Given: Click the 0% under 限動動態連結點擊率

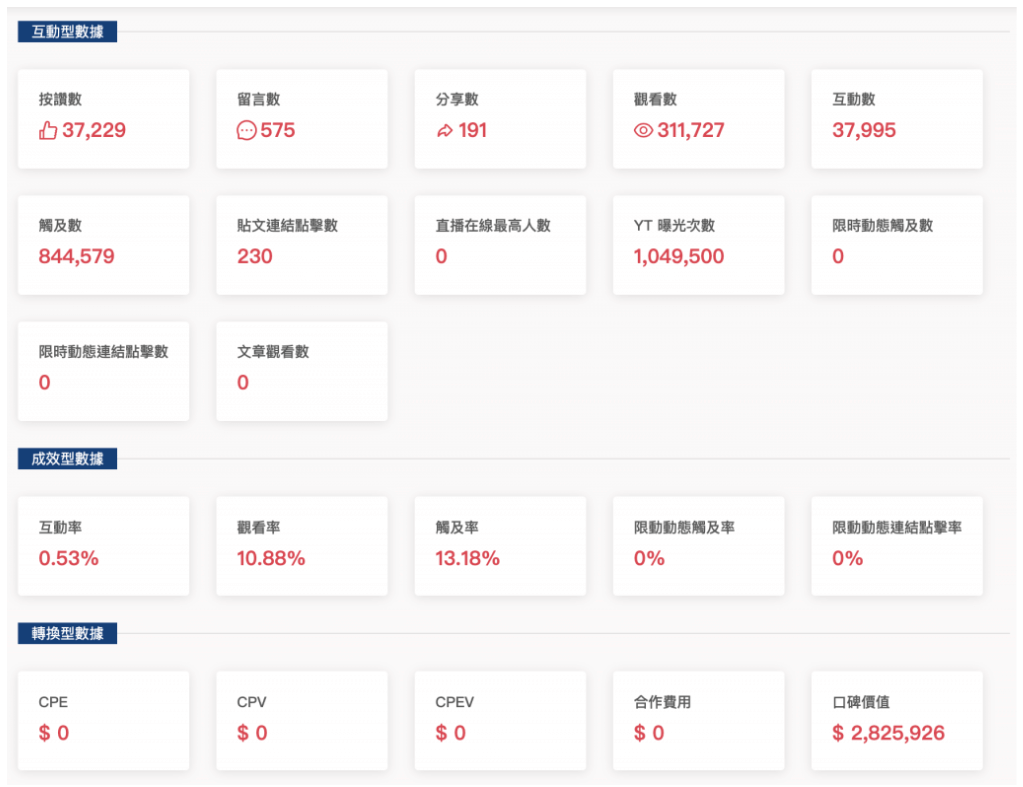Looking at the screenshot, I should point(847,559).
